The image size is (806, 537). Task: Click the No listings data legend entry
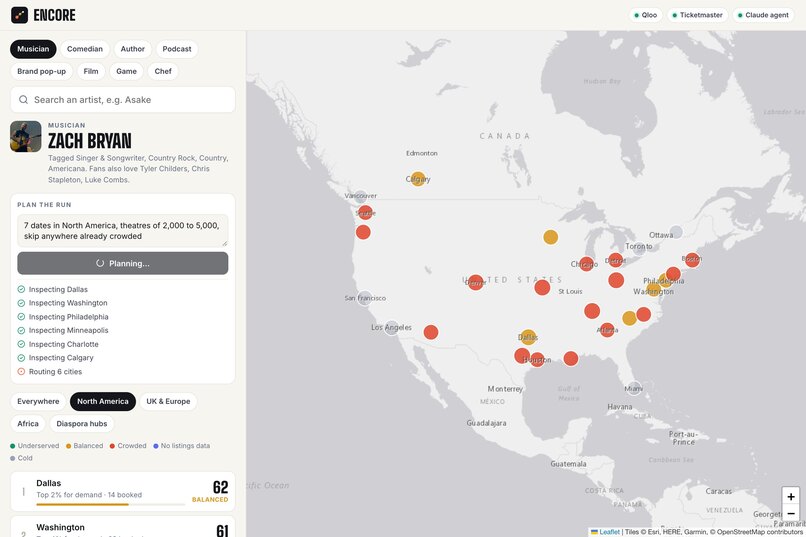click(181, 446)
